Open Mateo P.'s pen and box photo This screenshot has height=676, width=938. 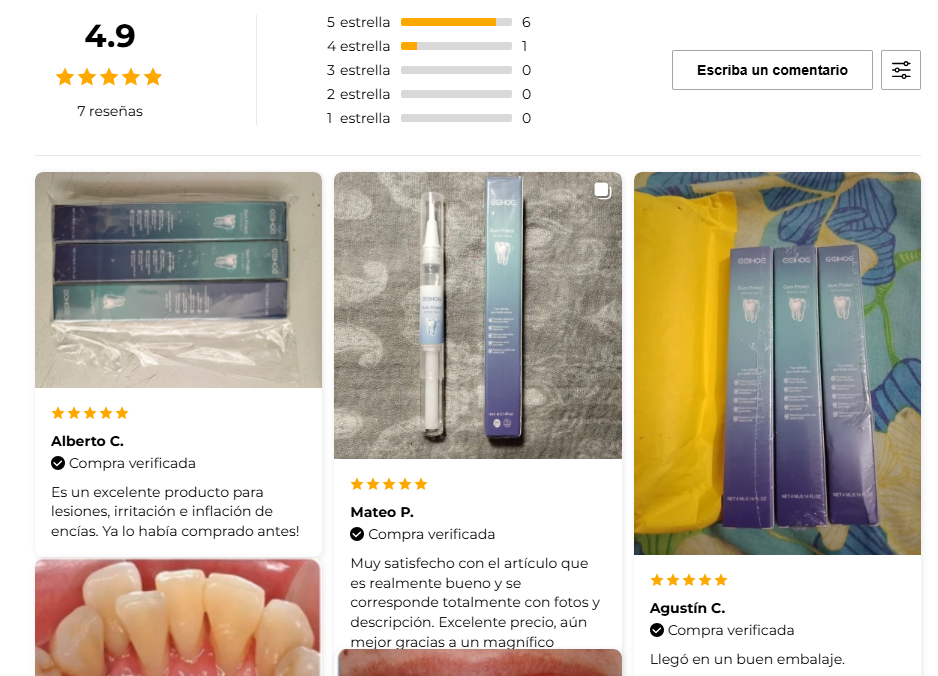478,315
